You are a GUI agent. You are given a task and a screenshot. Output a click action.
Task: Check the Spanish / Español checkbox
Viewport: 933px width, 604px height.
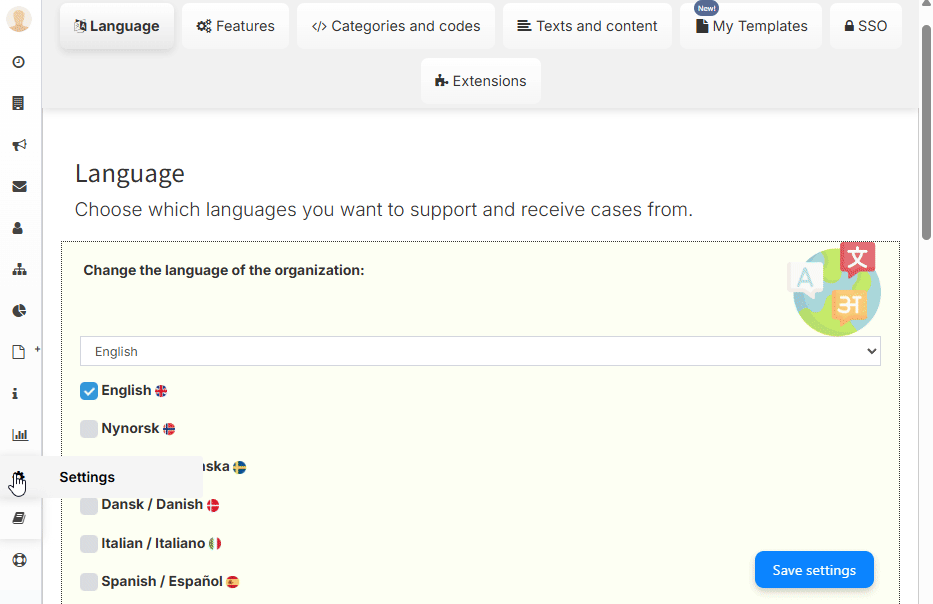click(89, 581)
